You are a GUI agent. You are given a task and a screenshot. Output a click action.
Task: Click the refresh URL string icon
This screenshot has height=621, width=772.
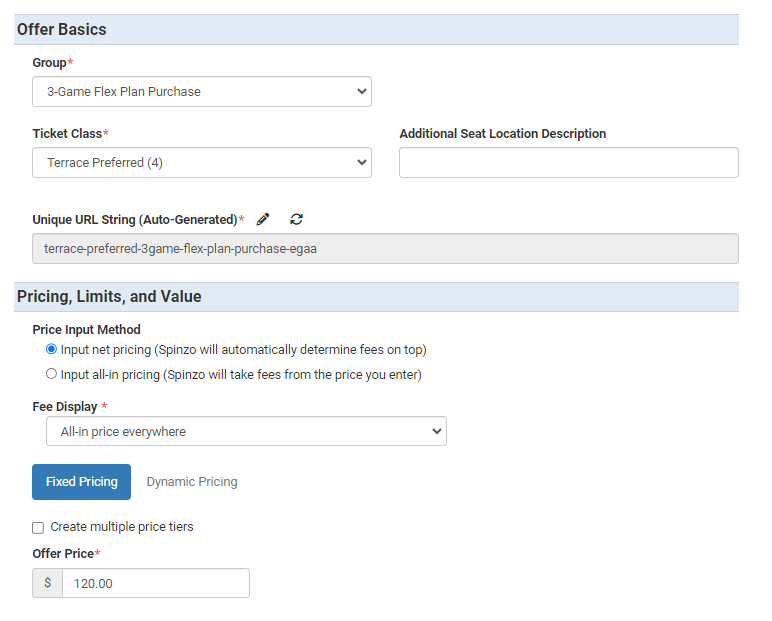coord(296,219)
